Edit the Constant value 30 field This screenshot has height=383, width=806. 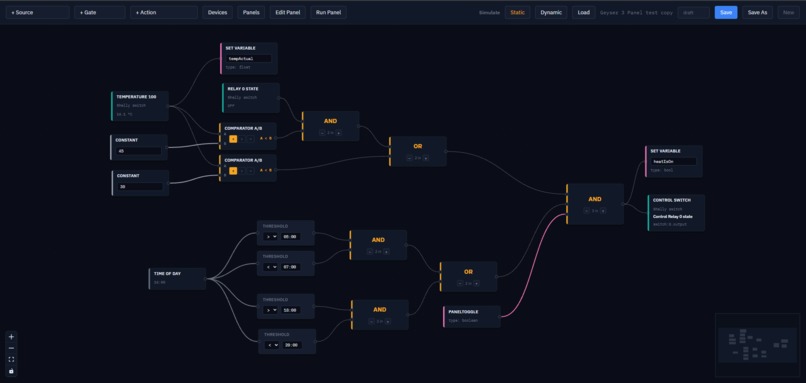click(140, 187)
